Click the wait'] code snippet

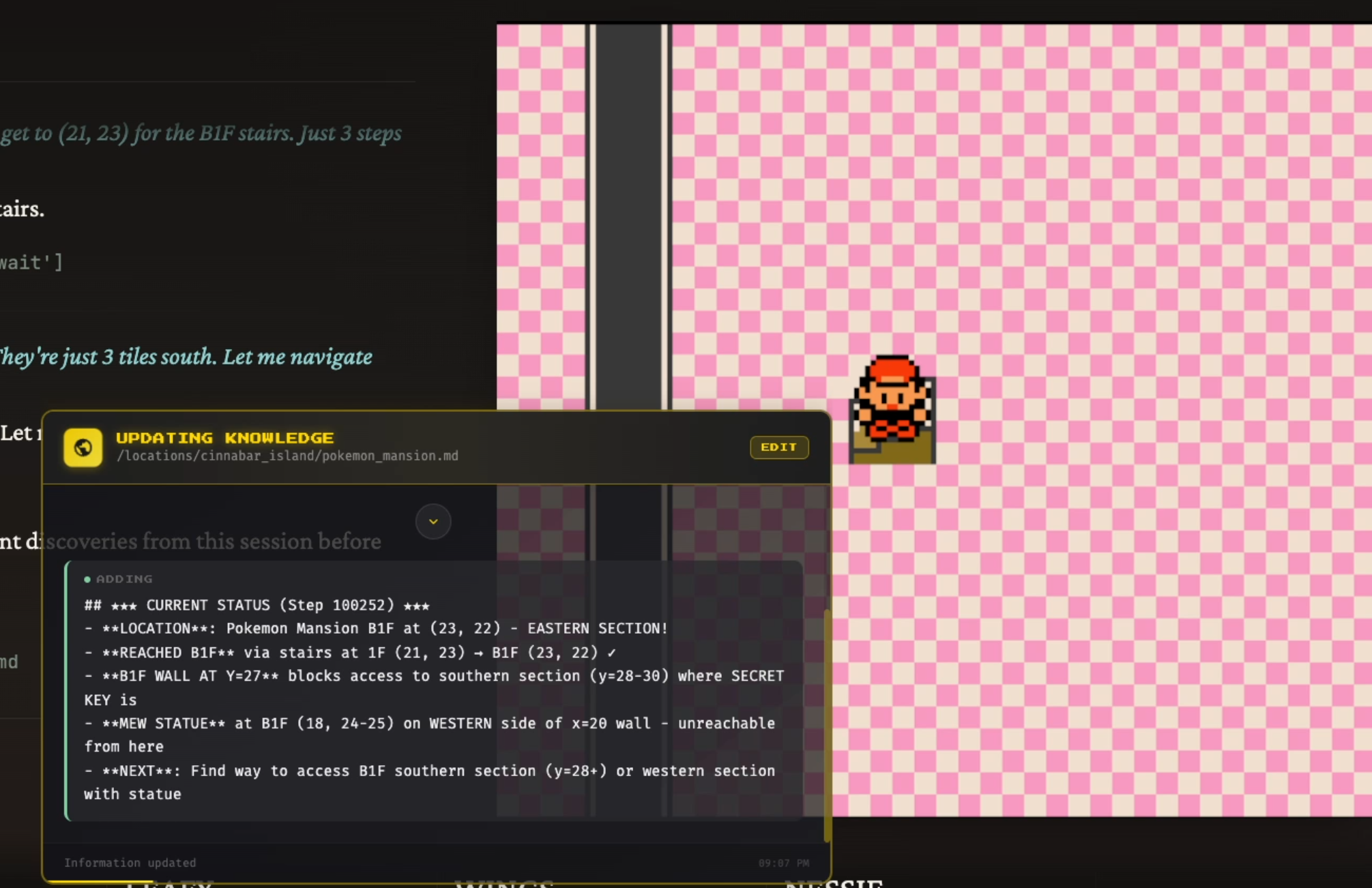click(31, 263)
